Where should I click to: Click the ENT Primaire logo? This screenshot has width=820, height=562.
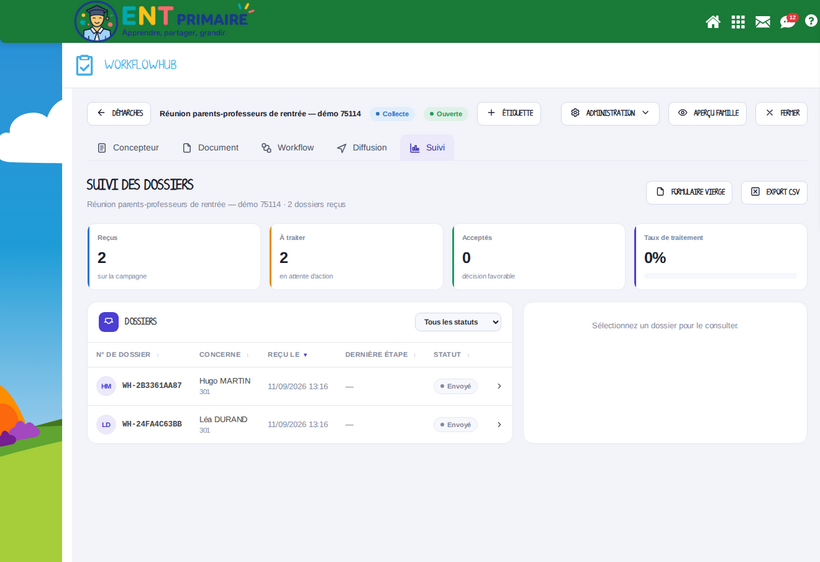click(x=164, y=21)
